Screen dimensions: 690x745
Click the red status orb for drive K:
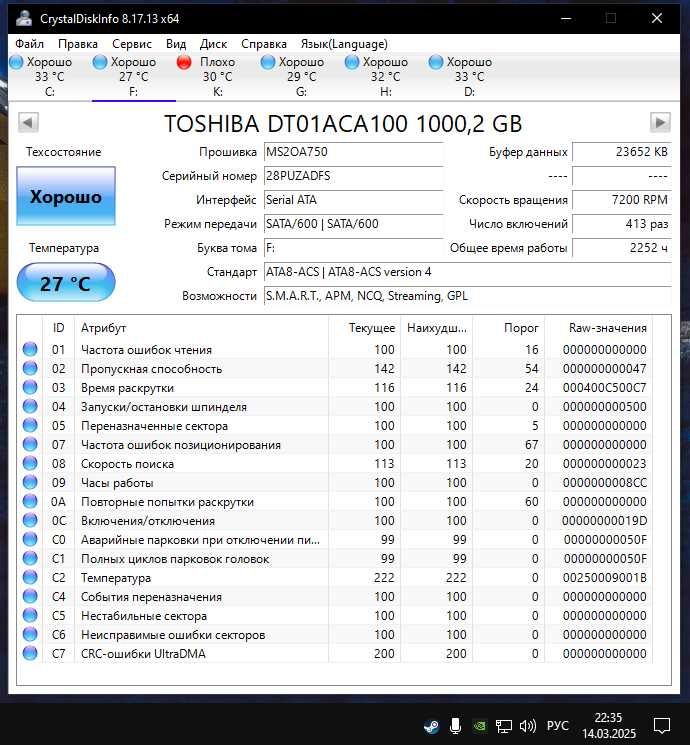[x=184, y=62]
